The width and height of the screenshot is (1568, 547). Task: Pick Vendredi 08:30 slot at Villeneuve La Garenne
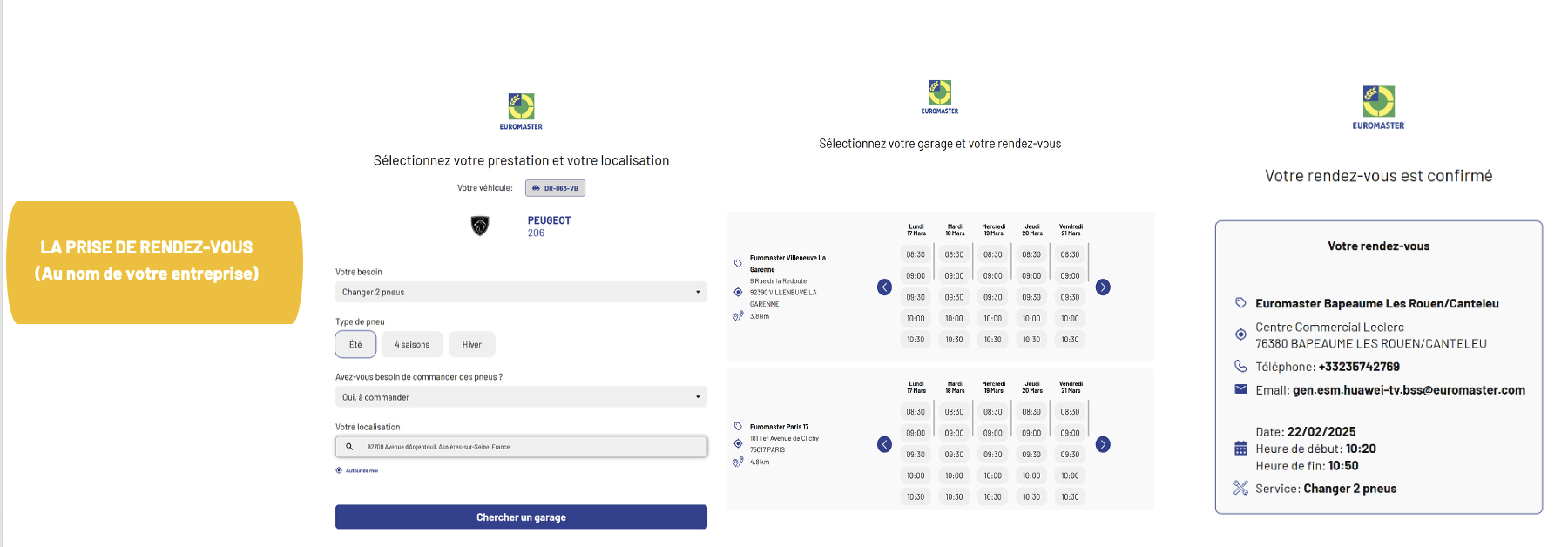[x=1070, y=254]
